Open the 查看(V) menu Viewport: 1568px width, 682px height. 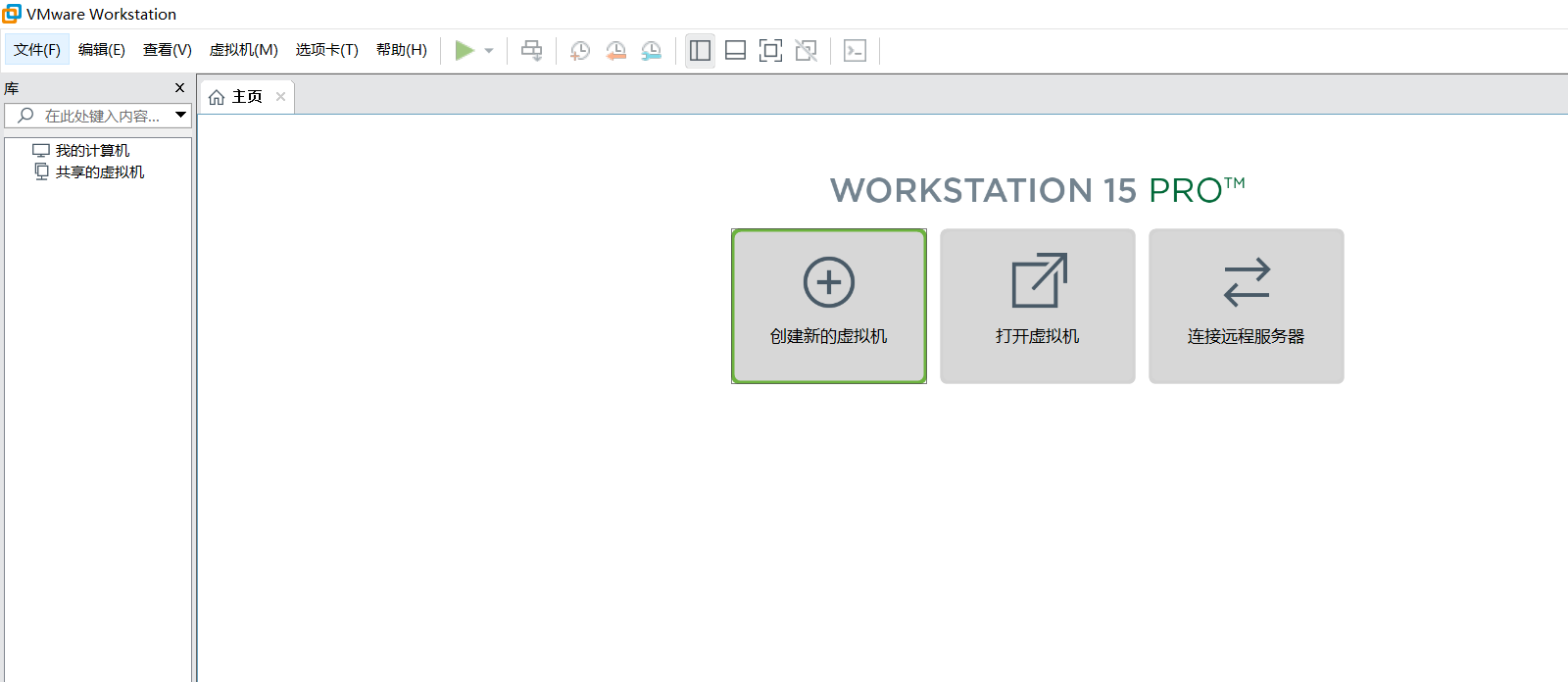[168, 49]
